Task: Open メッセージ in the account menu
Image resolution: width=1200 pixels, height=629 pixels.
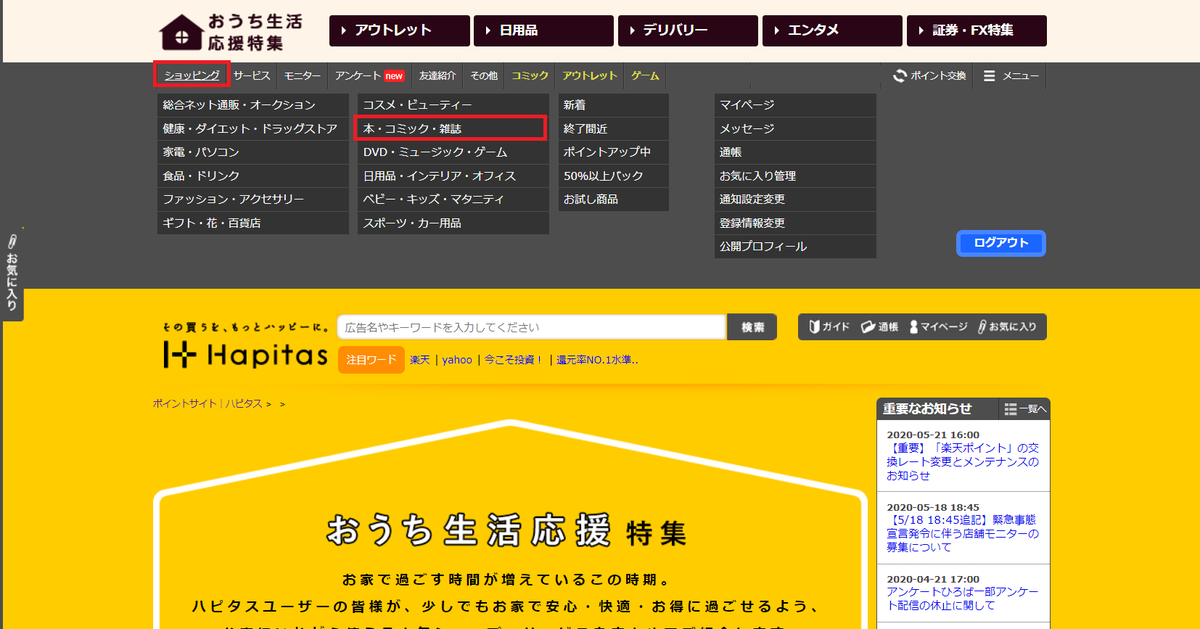Action: pos(795,129)
